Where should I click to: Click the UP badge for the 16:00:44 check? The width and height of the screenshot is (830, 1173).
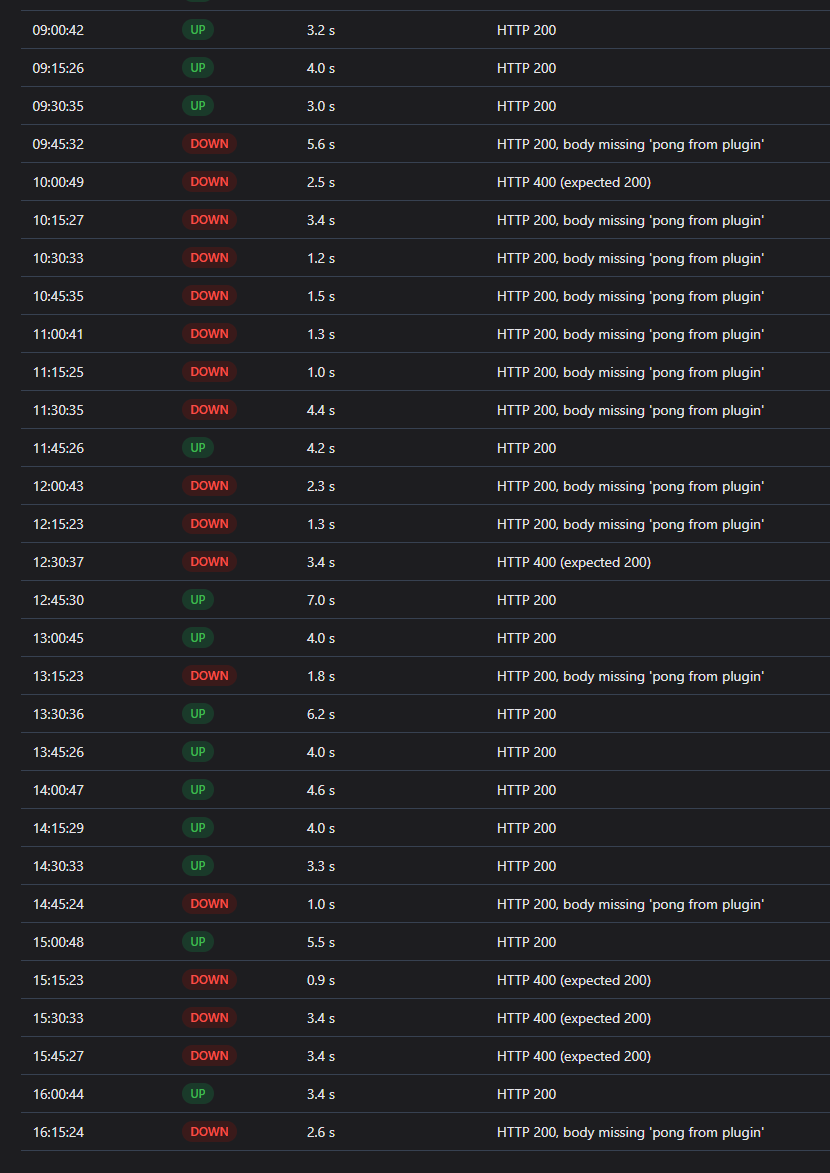click(x=197, y=1094)
